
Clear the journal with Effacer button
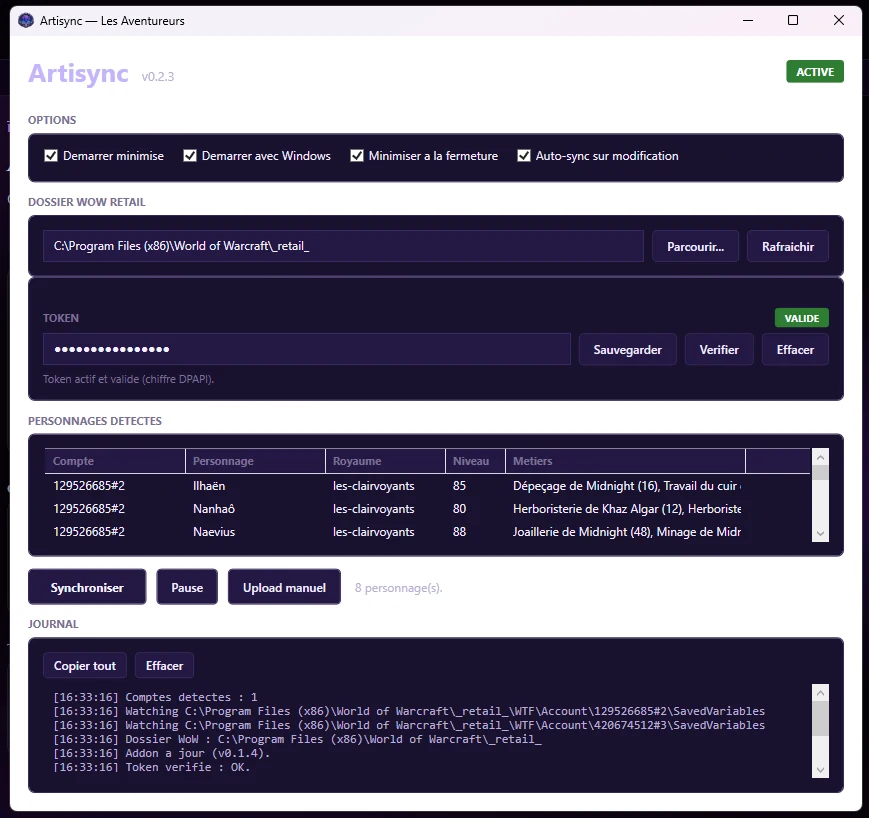pyautogui.click(x=164, y=666)
